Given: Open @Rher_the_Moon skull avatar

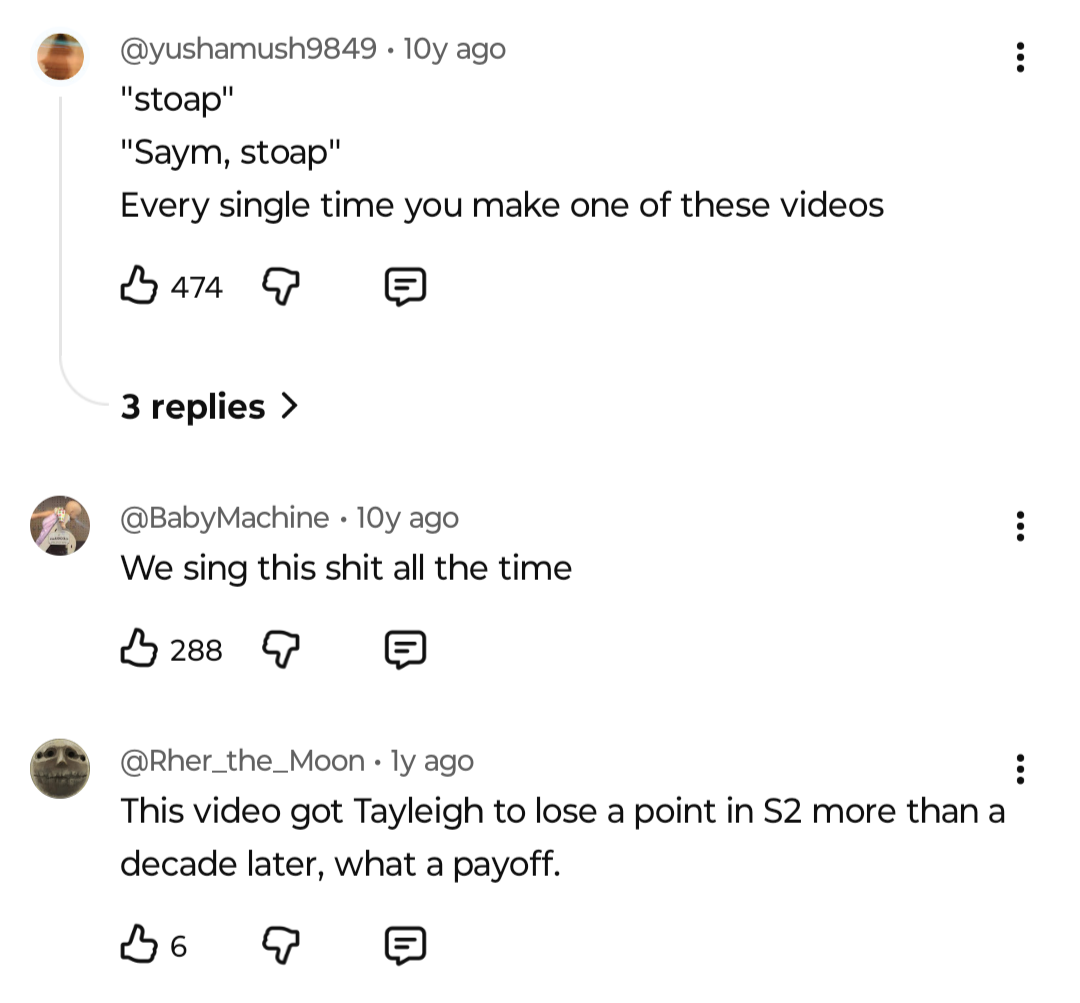Looking at the screenshot, I should [61, 768].
